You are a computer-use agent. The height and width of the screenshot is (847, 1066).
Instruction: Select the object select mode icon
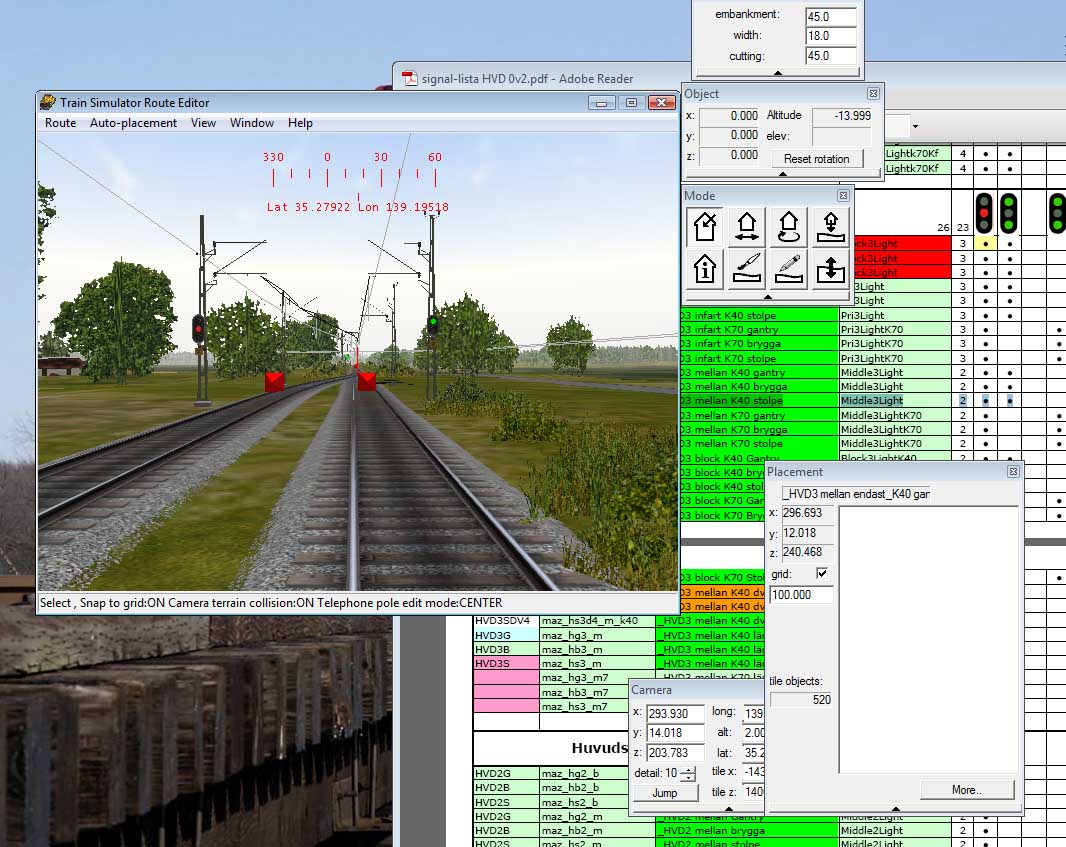(x=706, y=227)
